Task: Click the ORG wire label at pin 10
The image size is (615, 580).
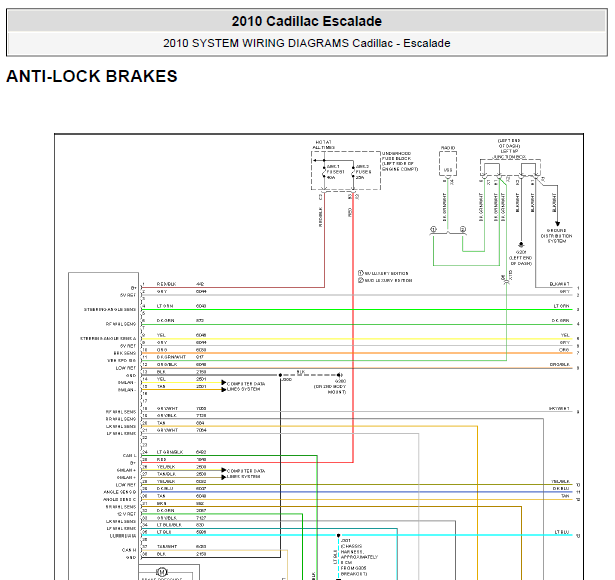Action: (x=162, y=350)
